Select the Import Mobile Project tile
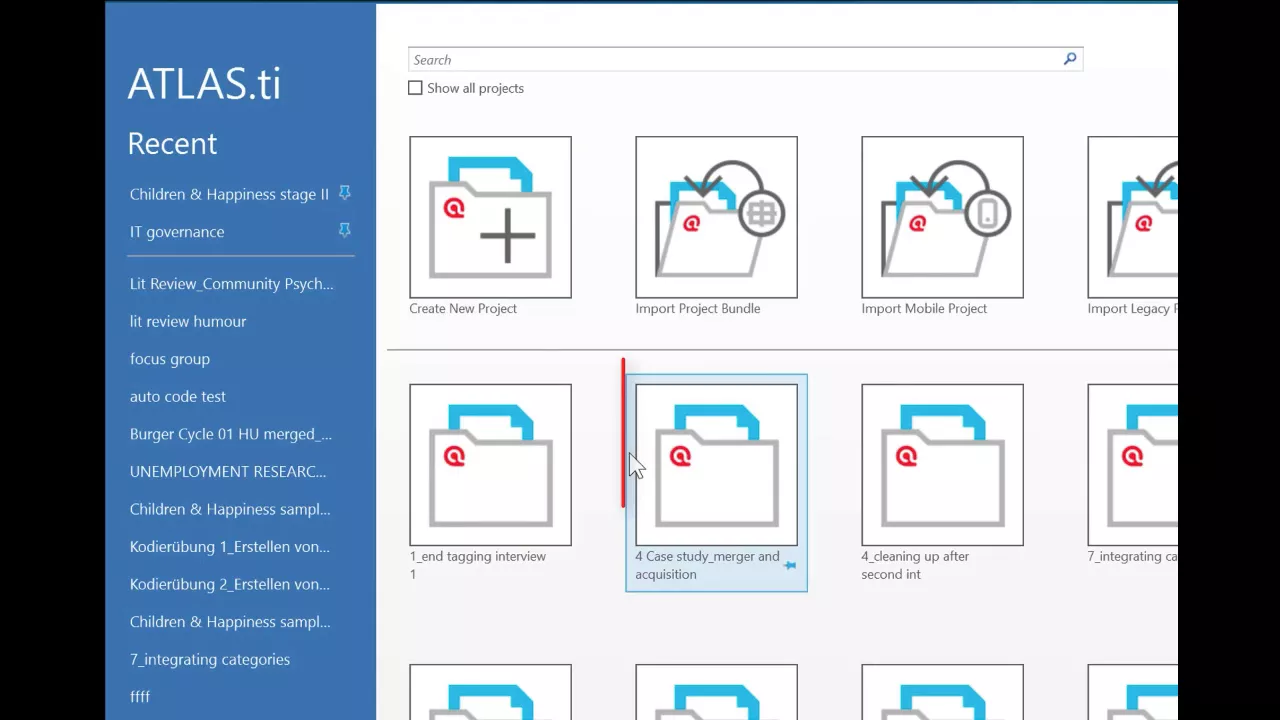 942,217
